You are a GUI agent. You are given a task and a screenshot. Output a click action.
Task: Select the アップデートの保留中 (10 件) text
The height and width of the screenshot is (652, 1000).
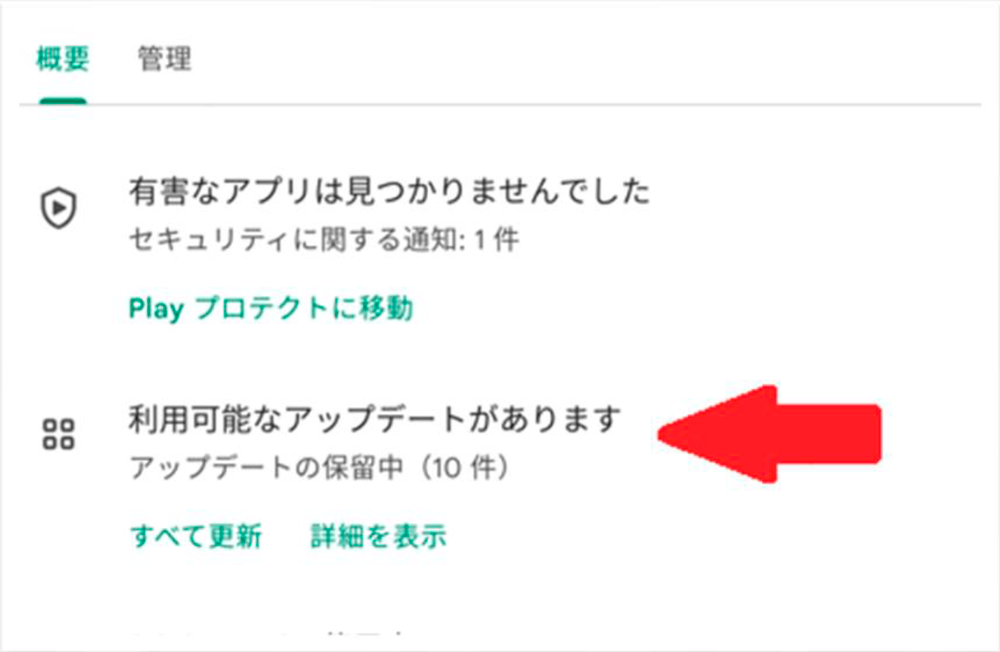click(x=320, y=468)
